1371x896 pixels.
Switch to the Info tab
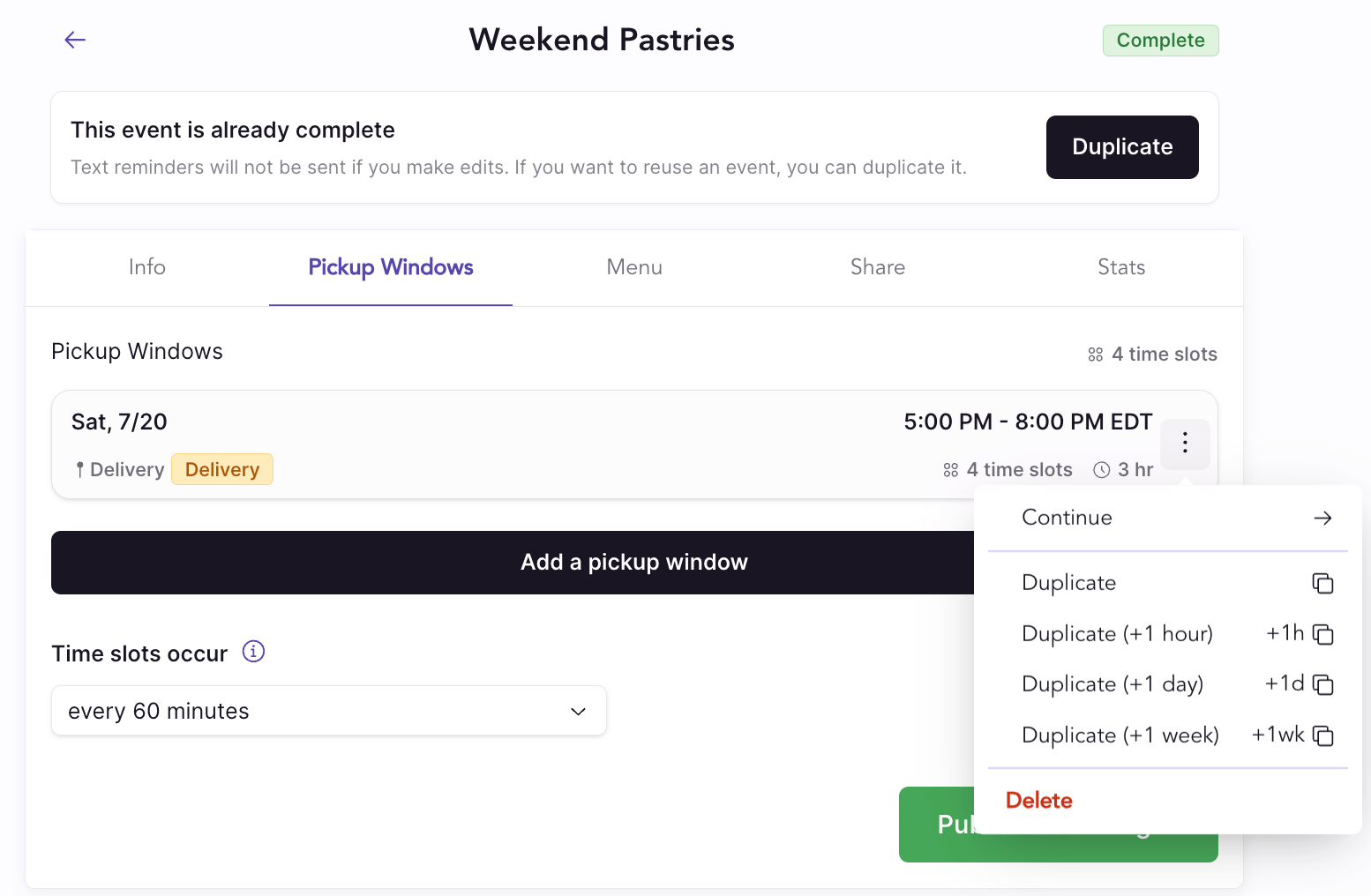point(147,267)
